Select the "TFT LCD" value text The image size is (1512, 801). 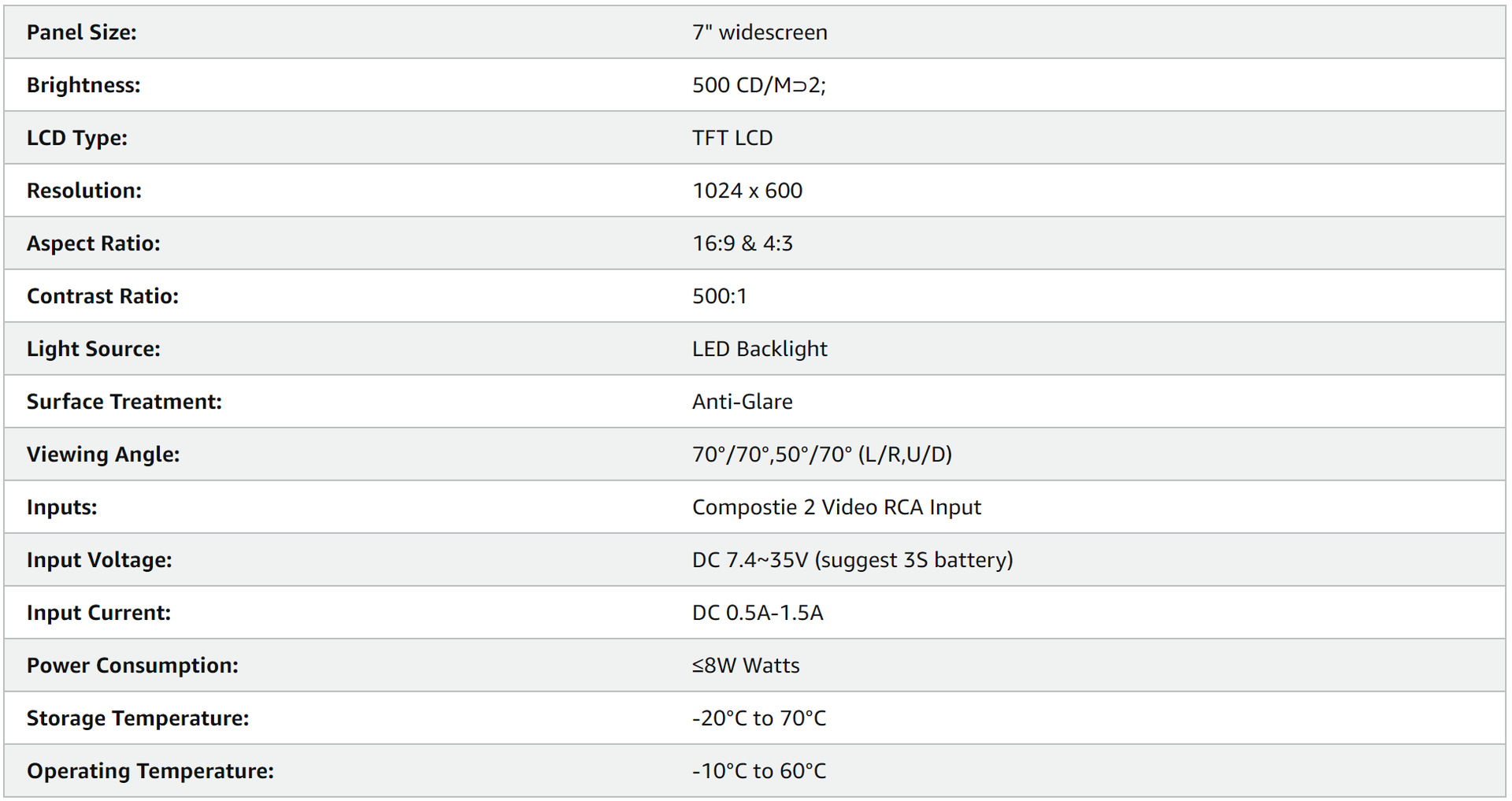pos(732,138)
